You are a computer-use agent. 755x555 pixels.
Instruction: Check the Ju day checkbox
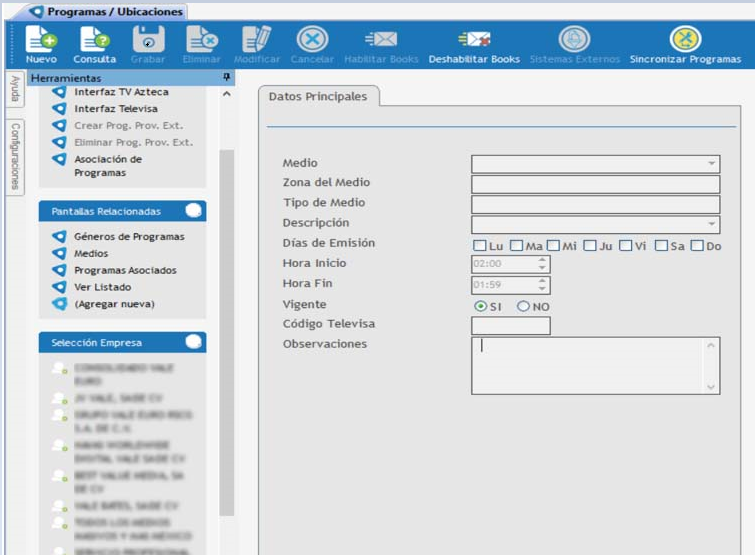pyautogui.click(x=590, y=246)
